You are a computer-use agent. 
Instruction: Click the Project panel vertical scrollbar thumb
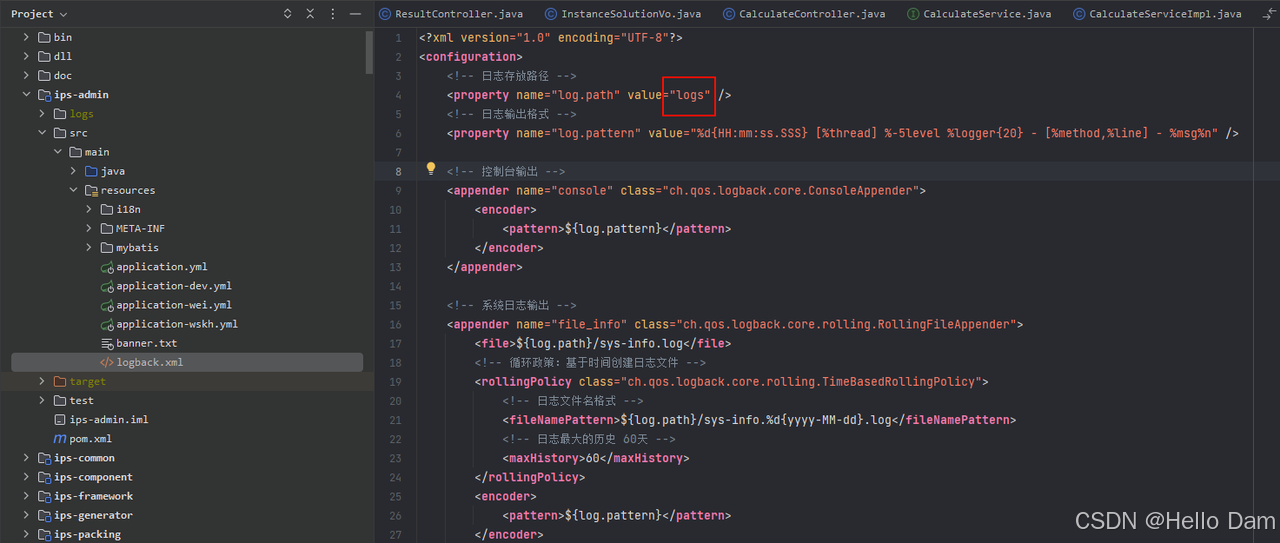click(370, 52)
